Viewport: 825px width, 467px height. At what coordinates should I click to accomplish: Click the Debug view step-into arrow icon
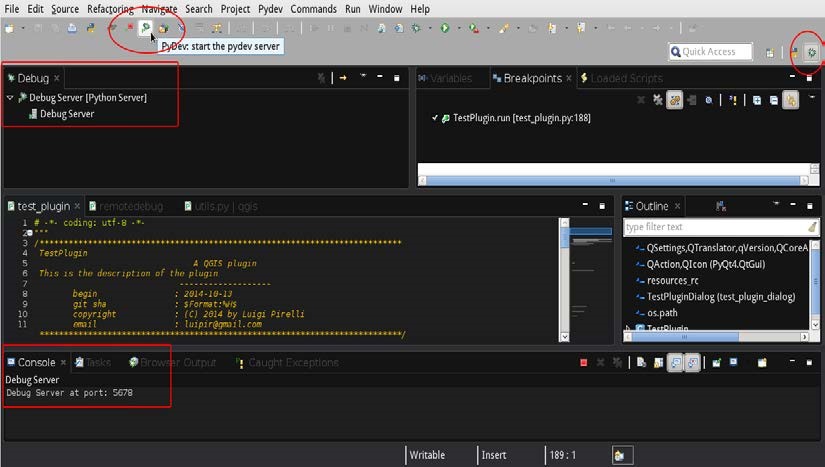343,78
